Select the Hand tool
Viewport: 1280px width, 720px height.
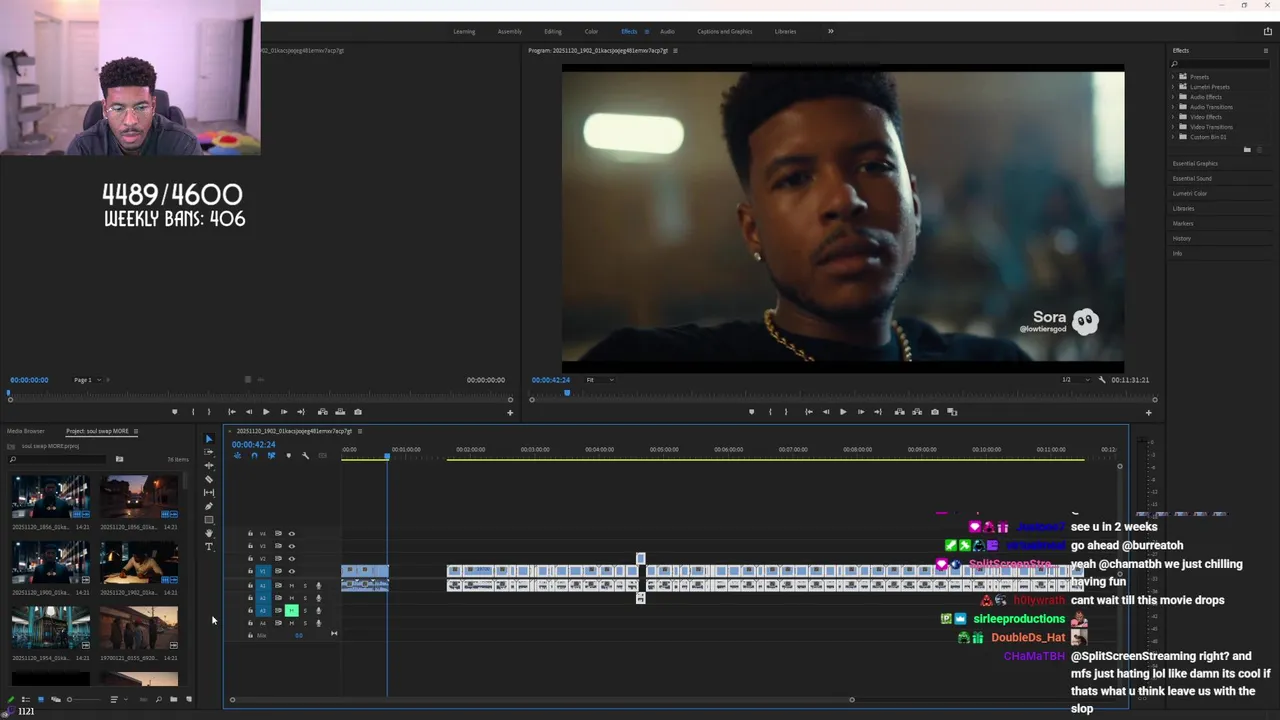click(x=209, y=533)
